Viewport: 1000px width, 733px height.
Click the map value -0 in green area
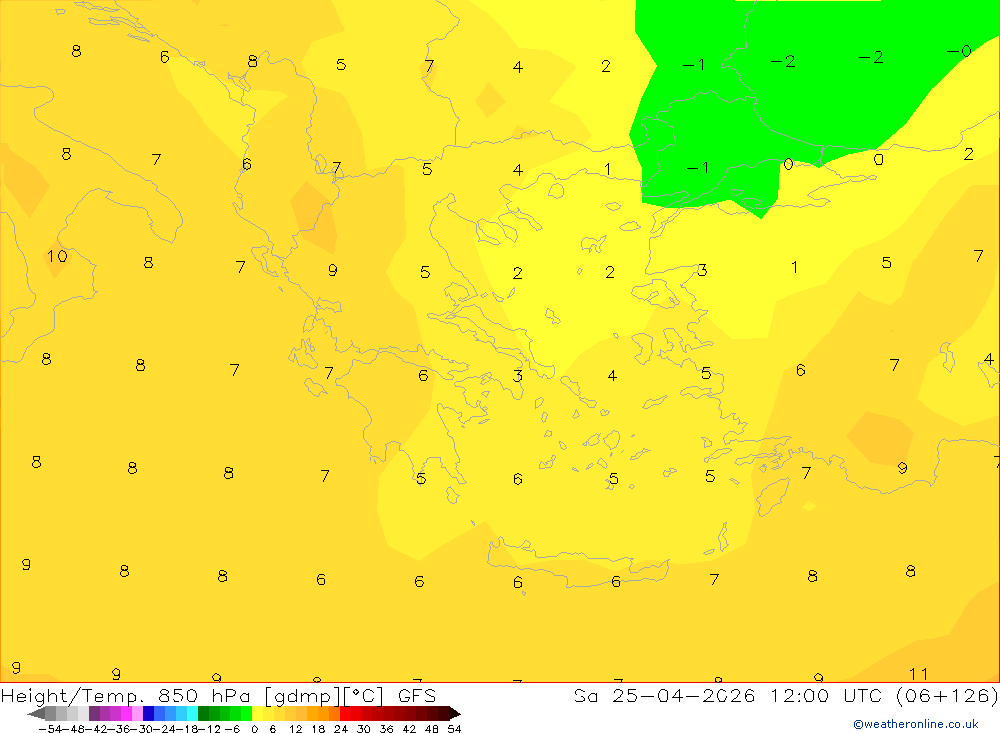[x=959, y=51]
